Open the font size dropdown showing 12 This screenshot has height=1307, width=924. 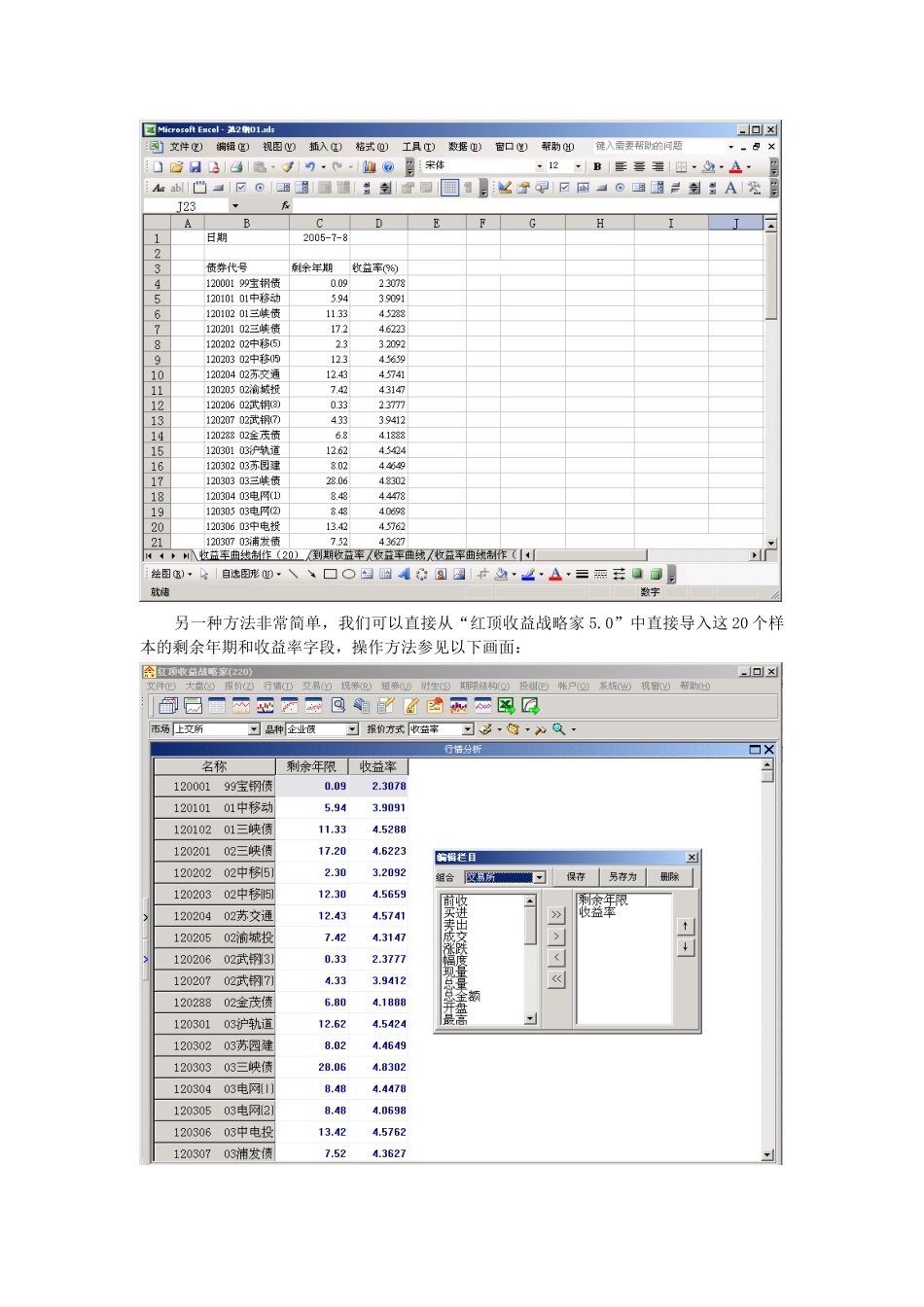(x=578, y=166)
